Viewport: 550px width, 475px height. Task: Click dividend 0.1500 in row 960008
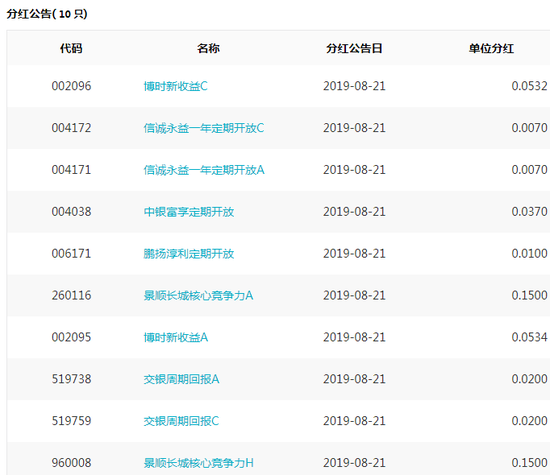pos(529,463)
